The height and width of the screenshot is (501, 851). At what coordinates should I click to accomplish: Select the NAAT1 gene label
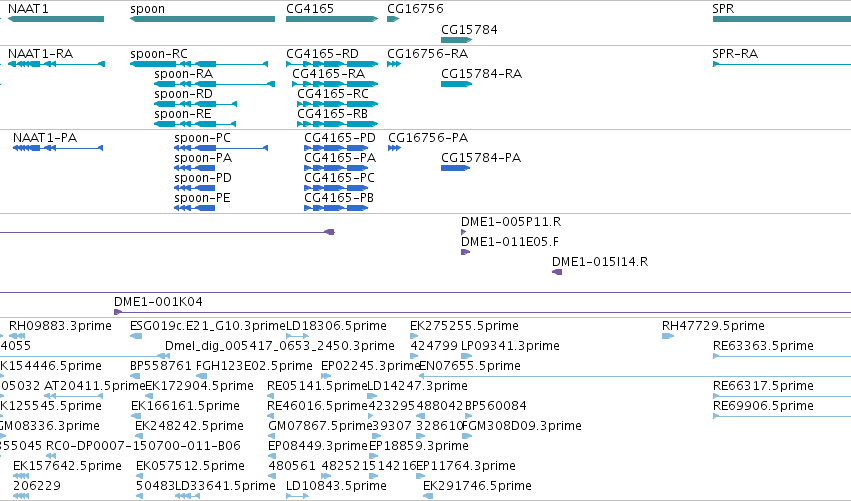(x=28, y=9)
